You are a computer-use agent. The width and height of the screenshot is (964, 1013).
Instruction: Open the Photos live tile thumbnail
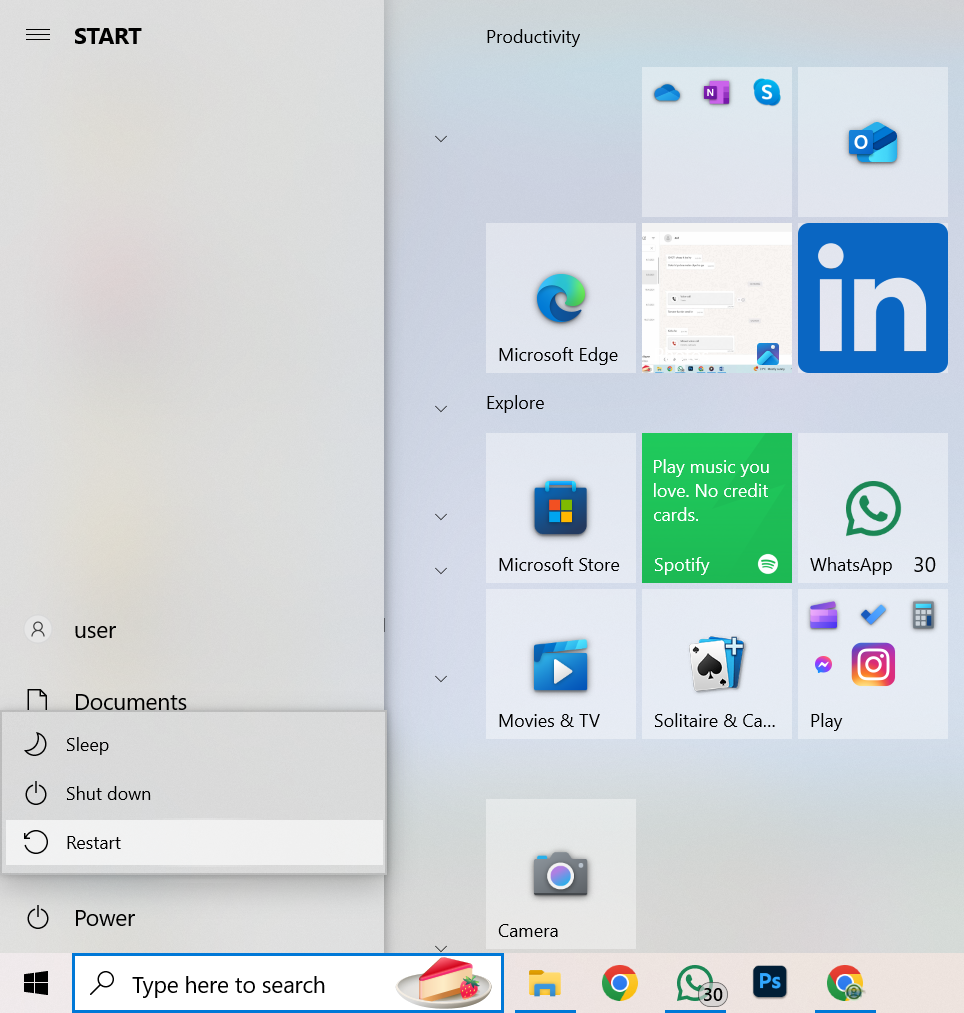click(x=717, y=298)
